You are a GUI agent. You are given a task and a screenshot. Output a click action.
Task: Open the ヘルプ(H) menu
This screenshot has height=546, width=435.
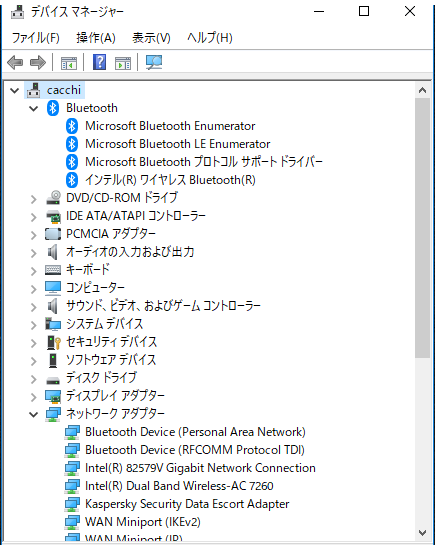(x=210, y=37)
